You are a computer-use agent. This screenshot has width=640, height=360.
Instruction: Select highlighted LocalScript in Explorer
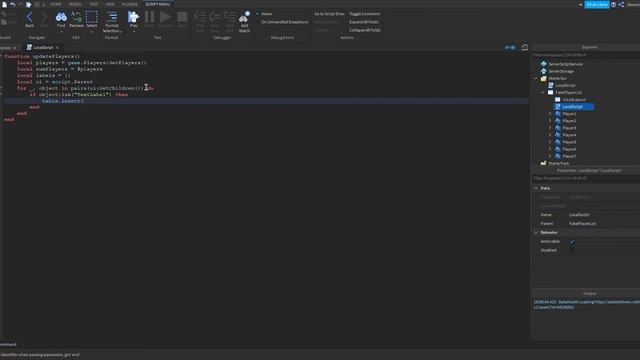coord(573,107)
